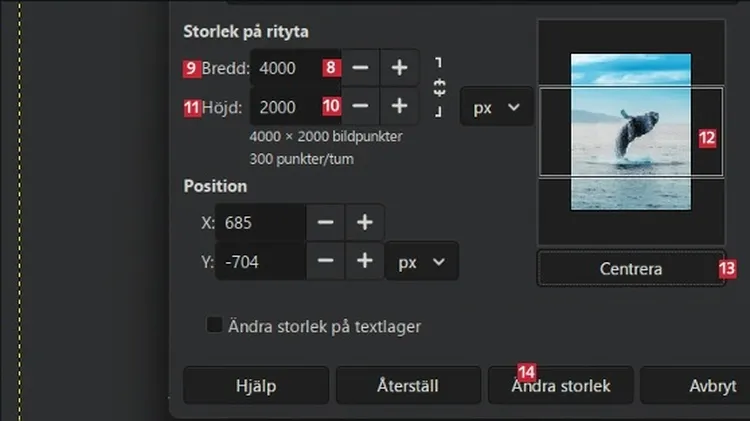This screenshot has width=750, height=421.
Task: Increase canvas height with plus button
Action: tap(399, 105)
